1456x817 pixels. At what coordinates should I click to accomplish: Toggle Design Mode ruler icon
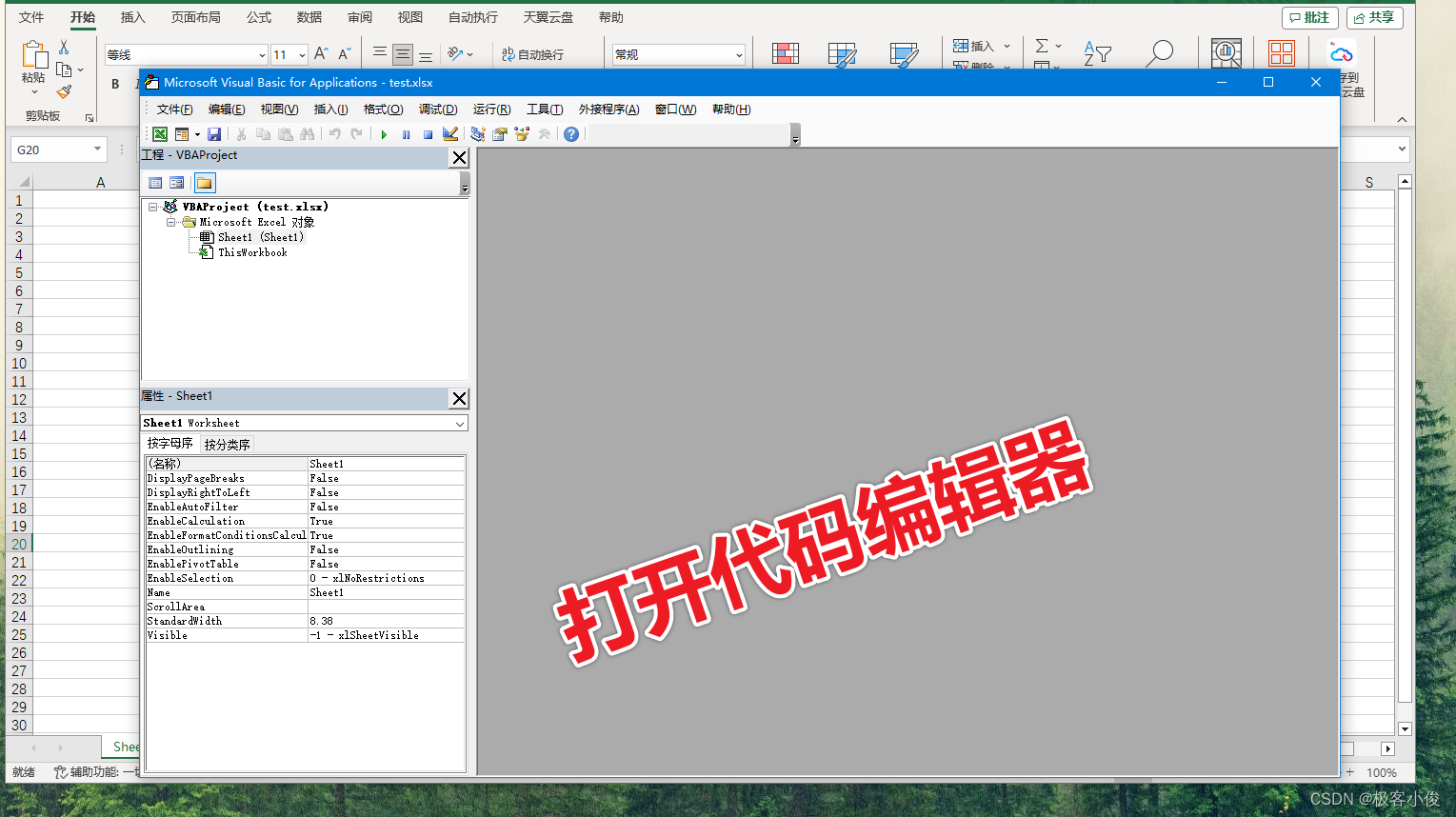tap(450, 134)
